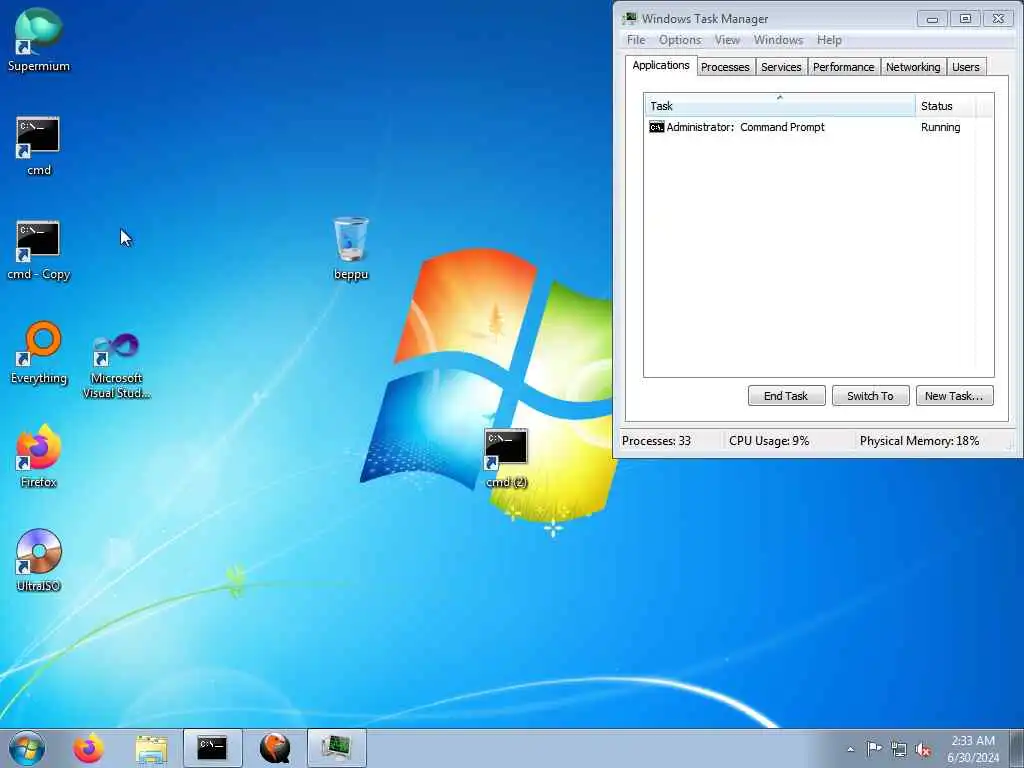Sort by the Status column header
1024x768 pixels.
944,106
